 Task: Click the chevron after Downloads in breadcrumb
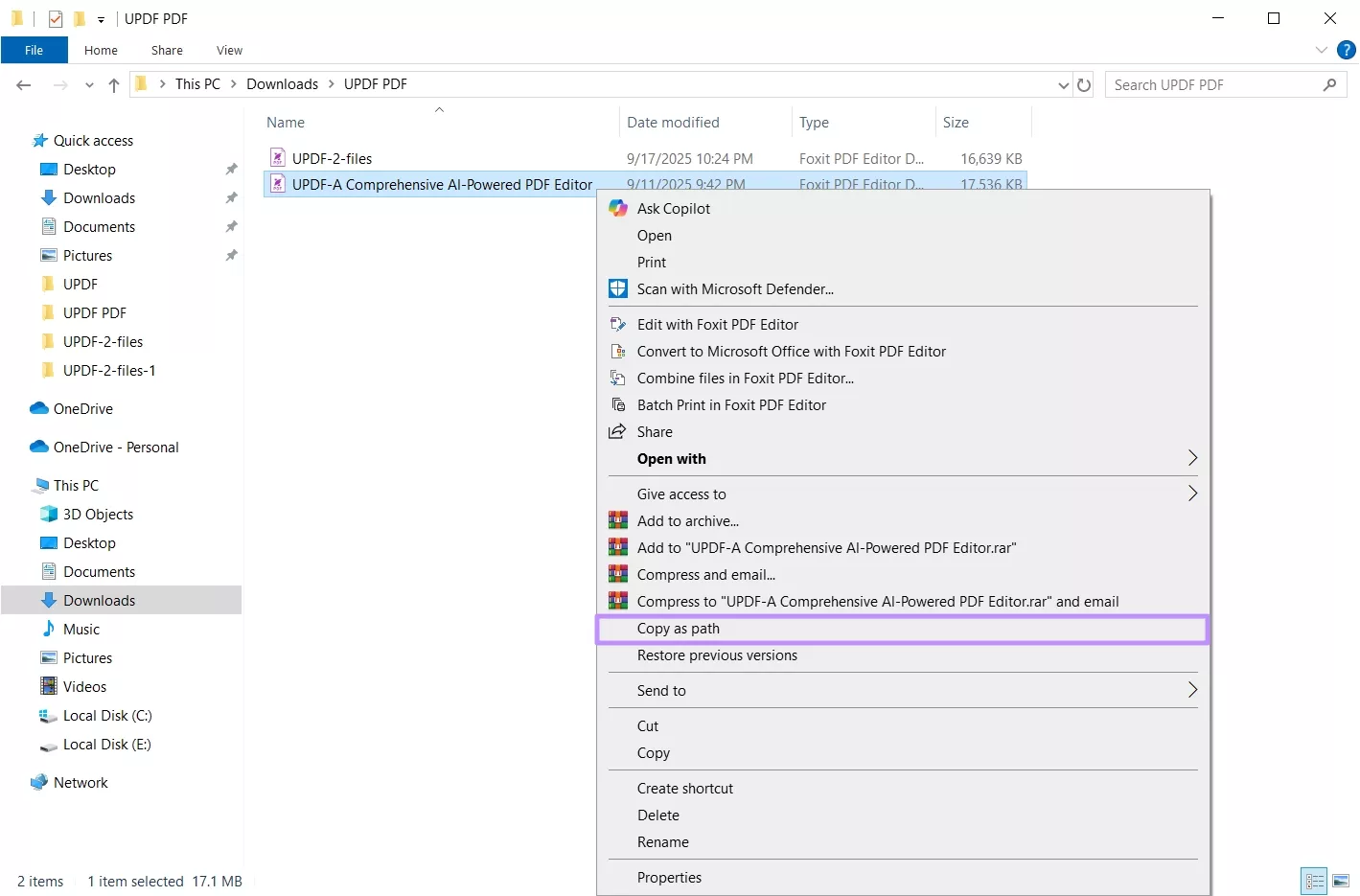click(332, 84)
